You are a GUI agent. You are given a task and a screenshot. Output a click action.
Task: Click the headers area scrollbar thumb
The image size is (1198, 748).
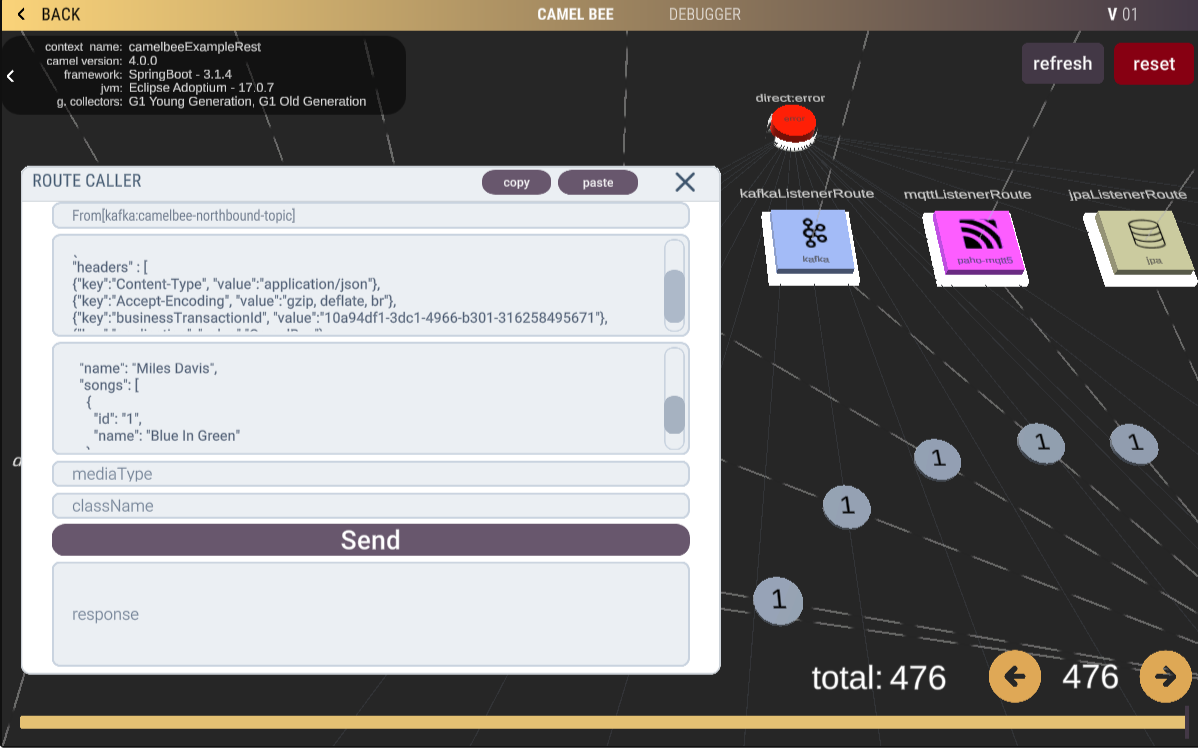click(x=675, y=296)
